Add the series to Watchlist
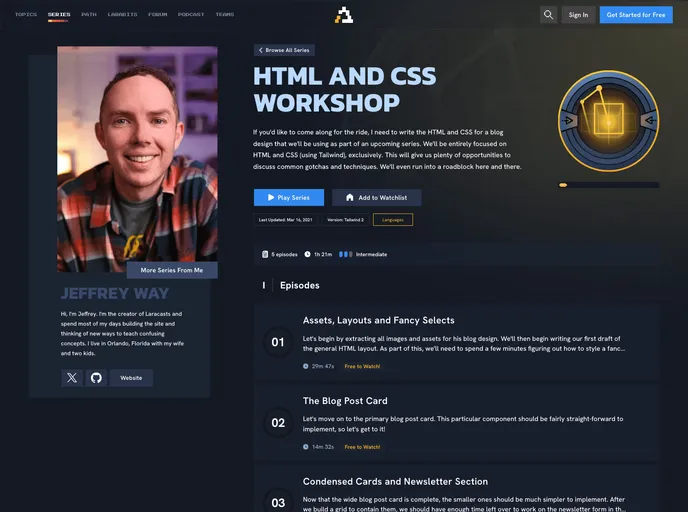 pos(376,197)
